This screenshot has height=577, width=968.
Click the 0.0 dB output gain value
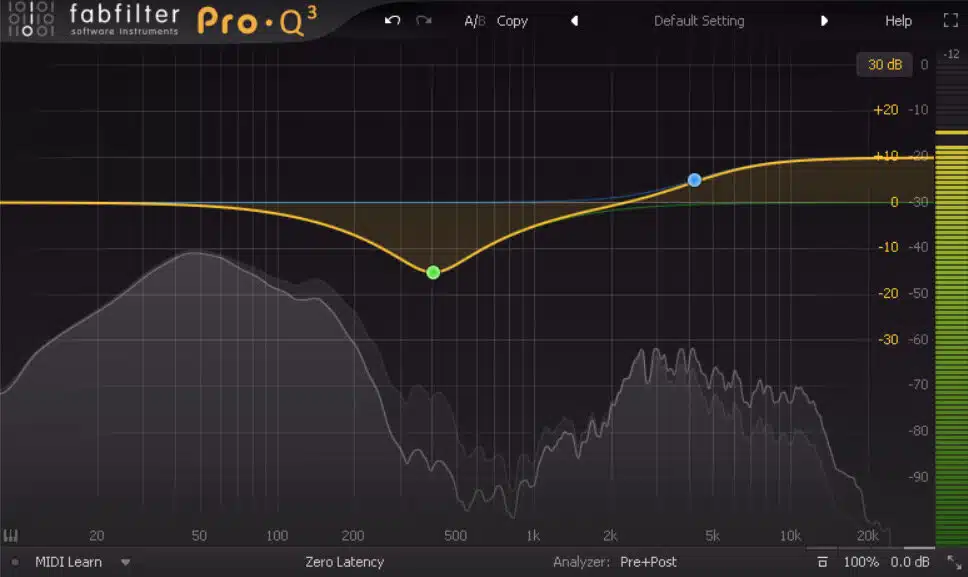tap(909, 562)
